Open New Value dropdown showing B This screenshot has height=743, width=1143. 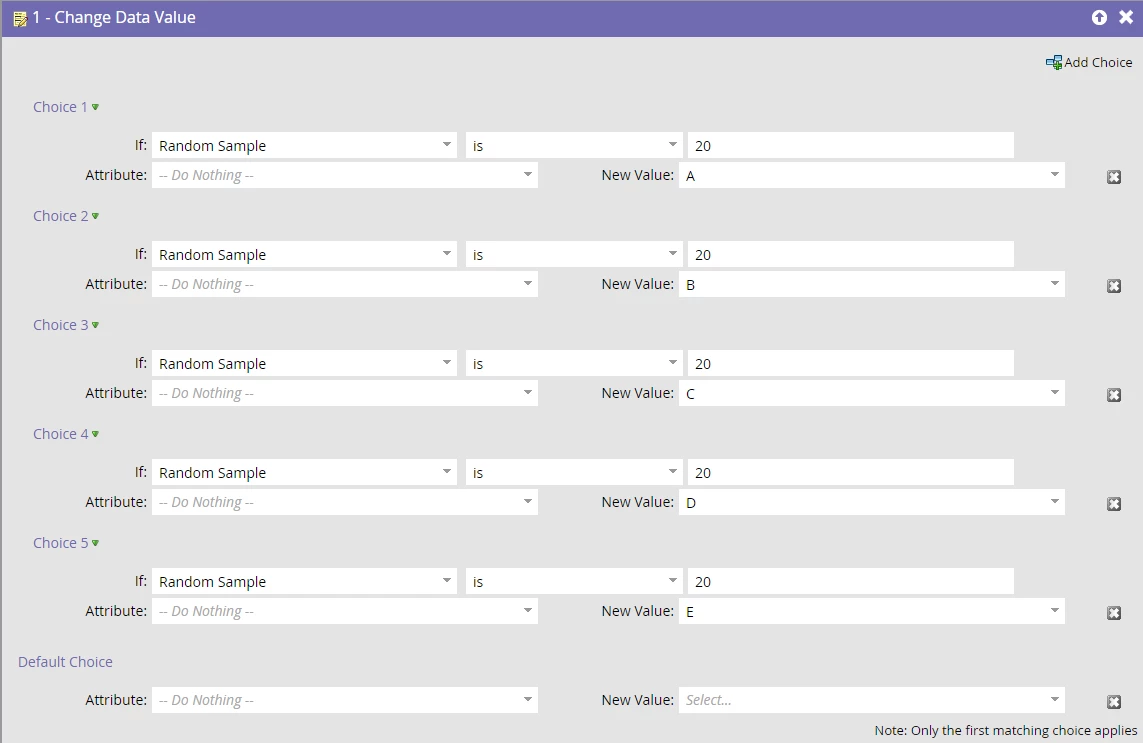[x=872, y=284]
